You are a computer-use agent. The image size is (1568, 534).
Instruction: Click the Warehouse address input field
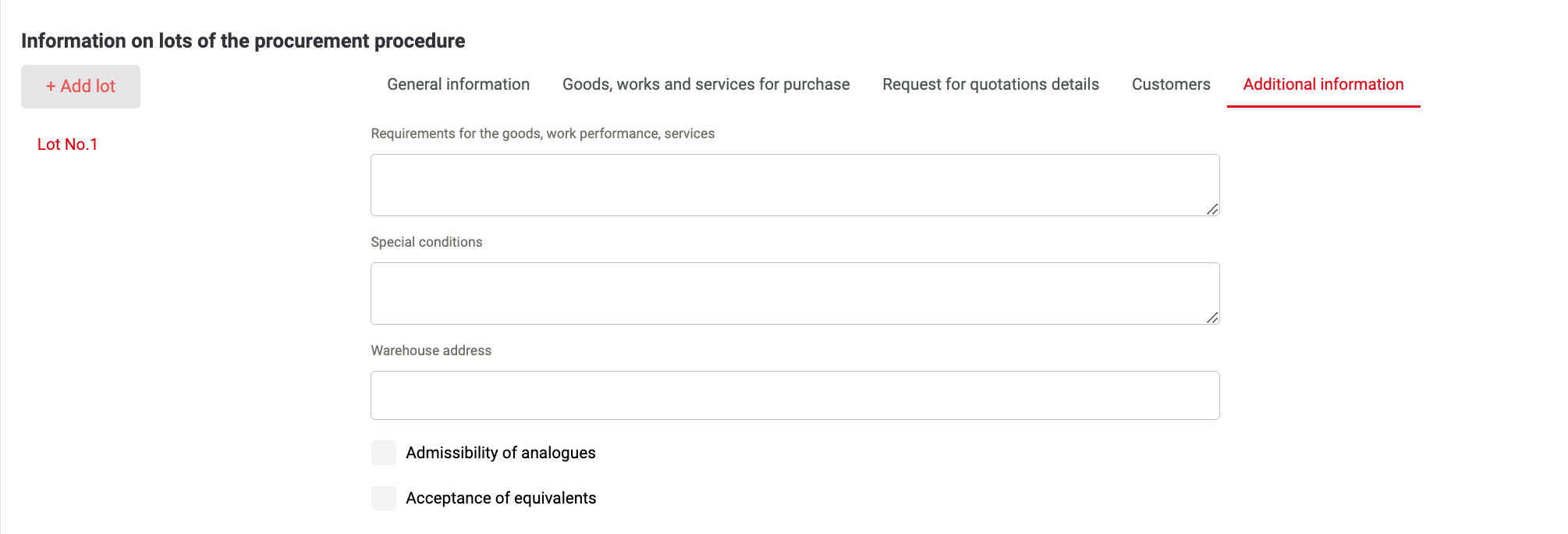pos(795,395)
